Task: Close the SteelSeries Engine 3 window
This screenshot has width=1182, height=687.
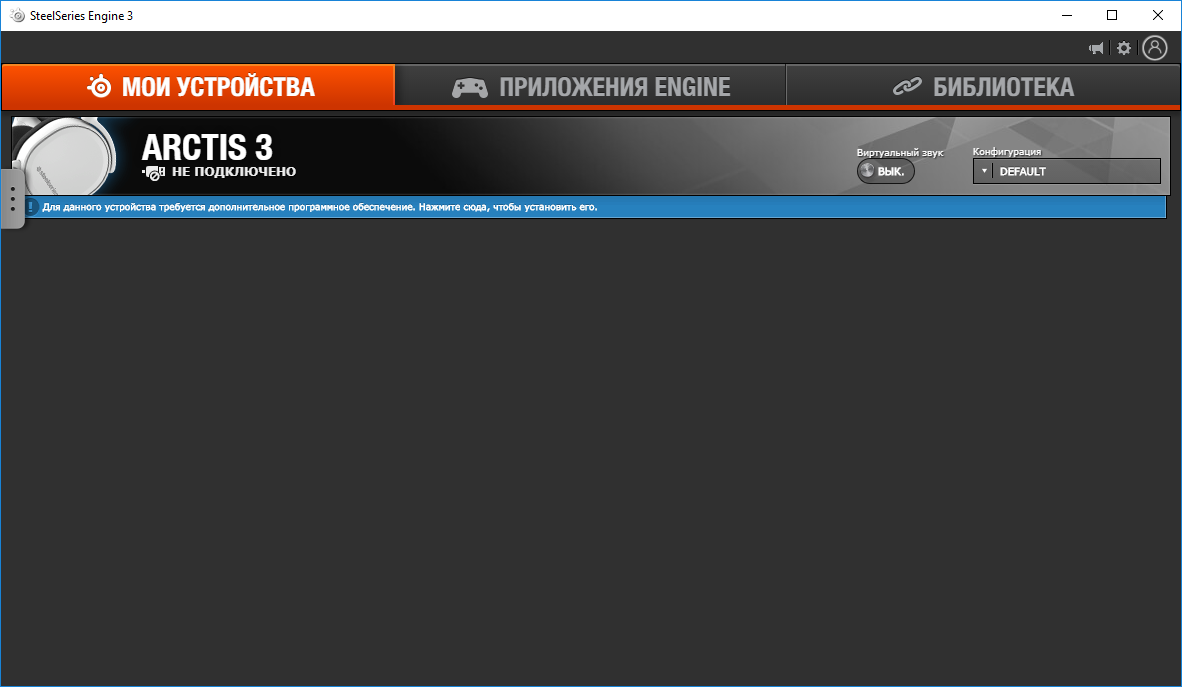Action: click(1158, 16)
